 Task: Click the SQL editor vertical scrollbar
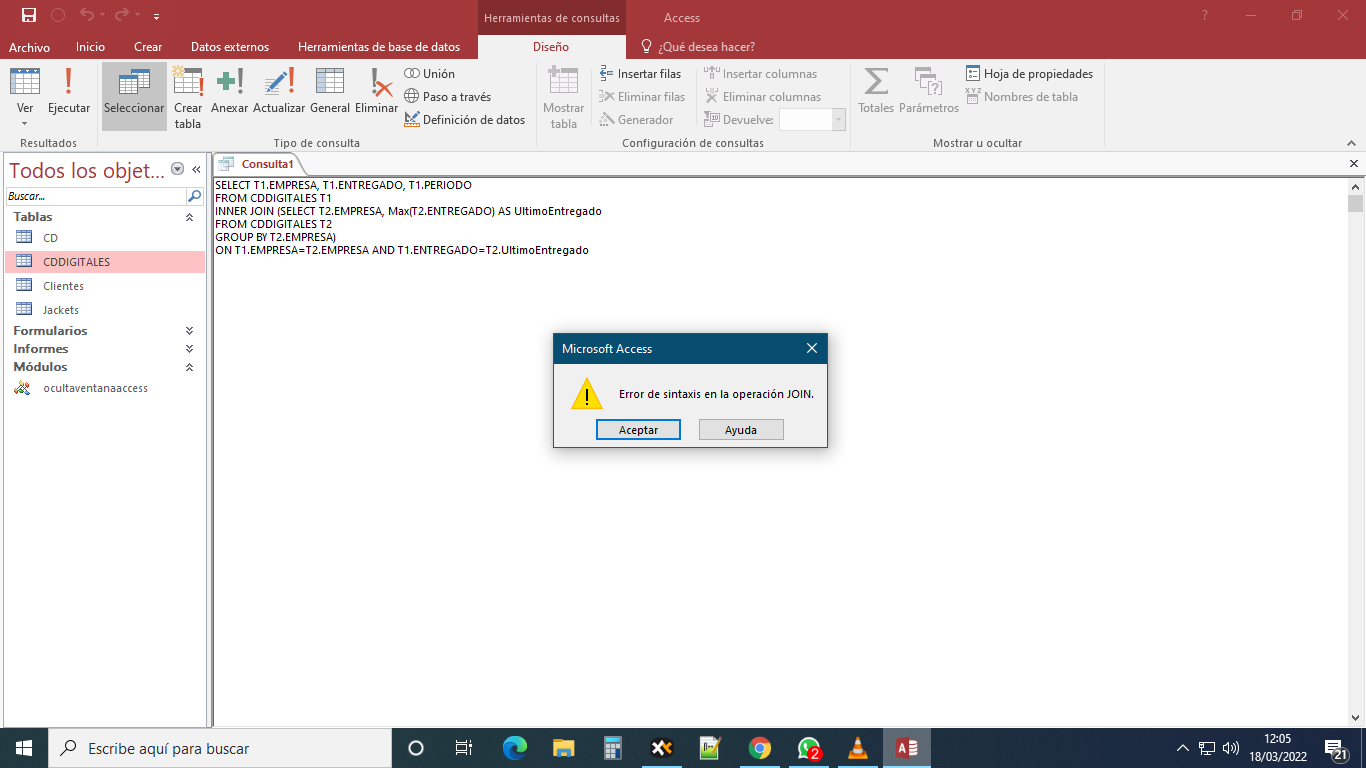point(1355,450)
